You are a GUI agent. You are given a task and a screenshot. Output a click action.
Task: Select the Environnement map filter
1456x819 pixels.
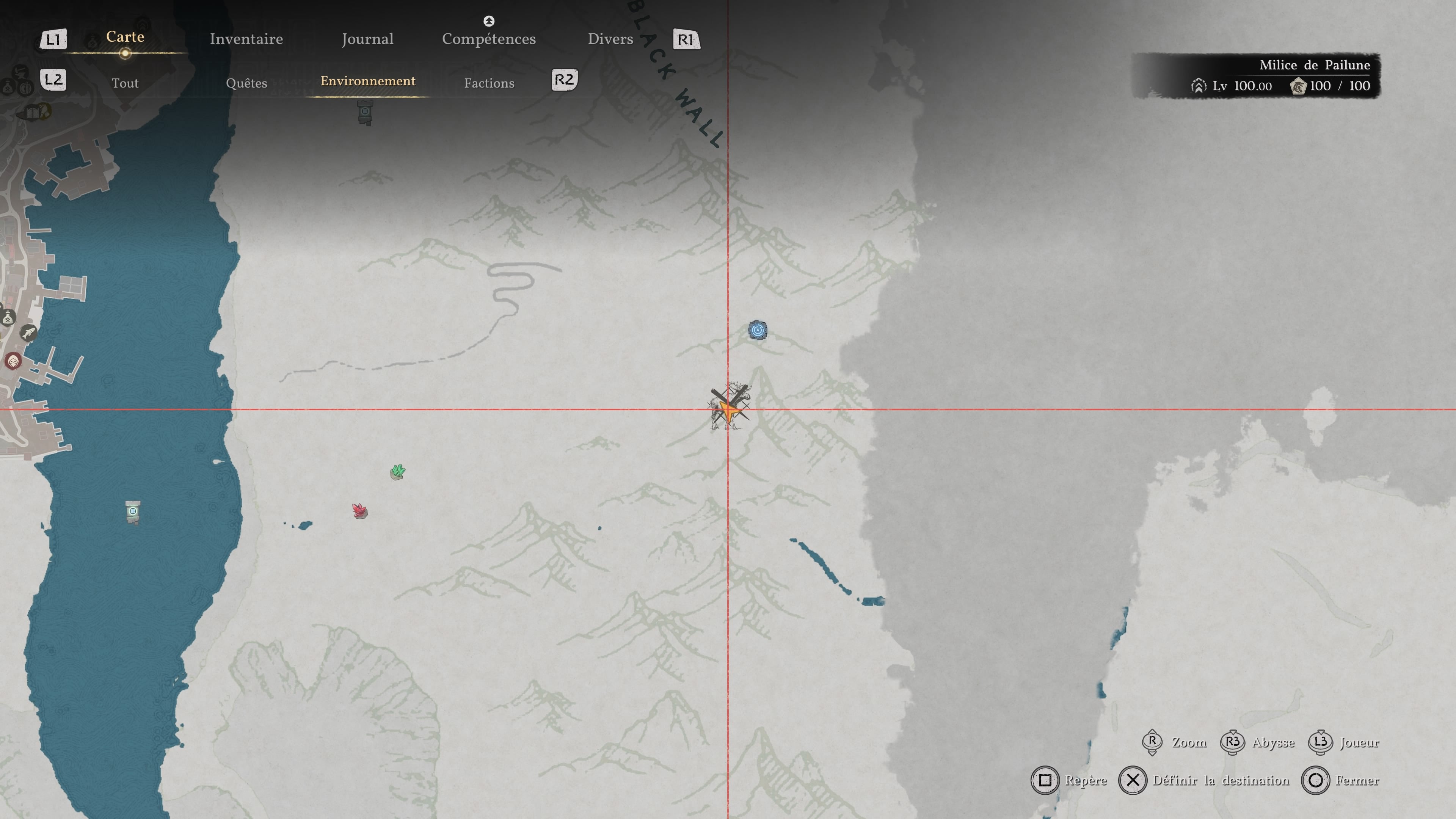click(x=368, y=81)
